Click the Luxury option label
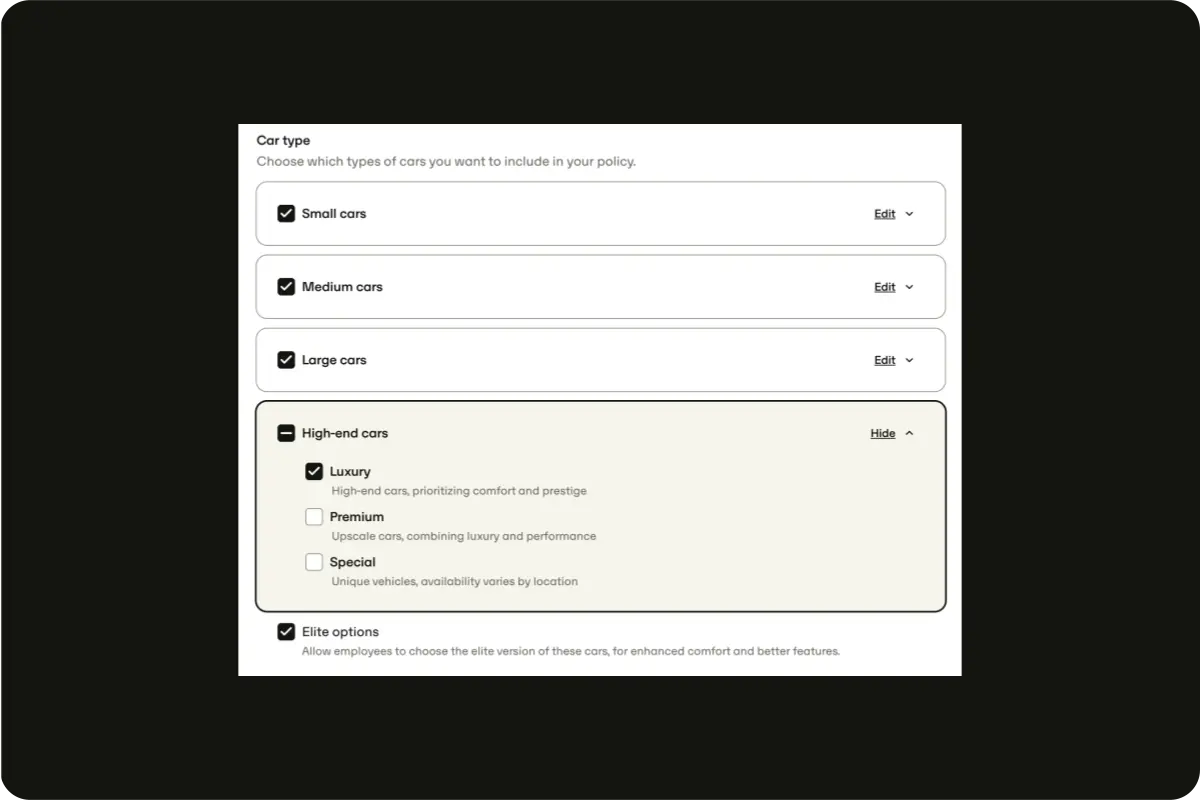The width and height of the screenshot is (1200, 800). click(350, 471)
